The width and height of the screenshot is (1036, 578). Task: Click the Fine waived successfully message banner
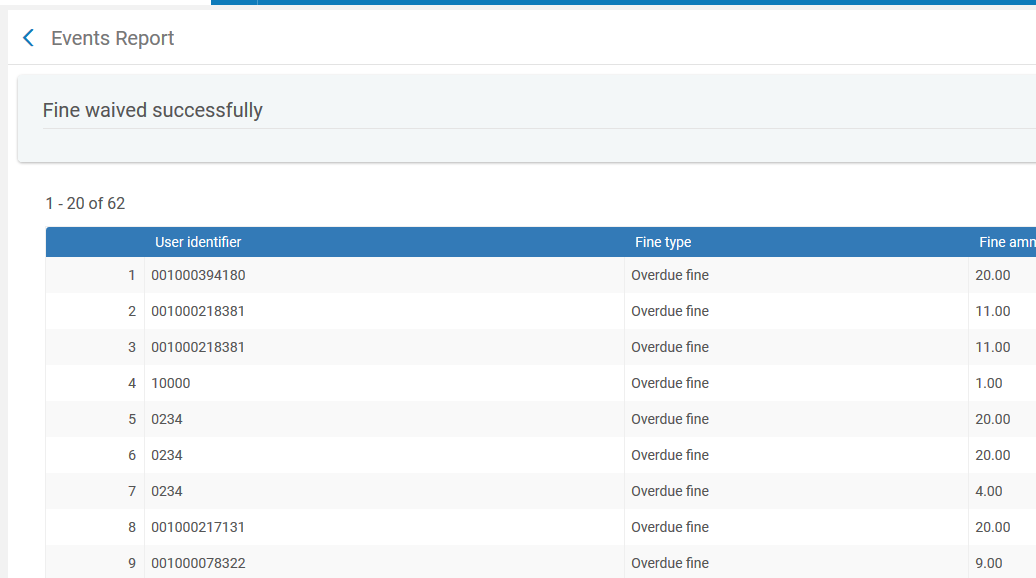point(152,110)
